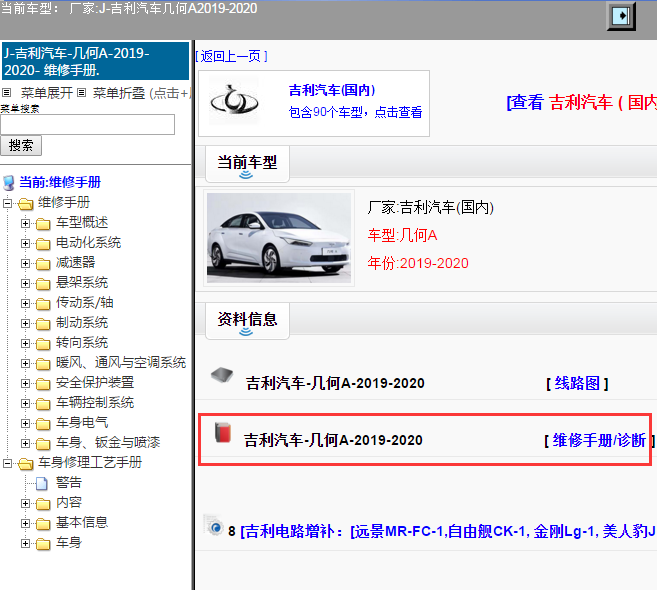The image size is (657, 590).
Task: Click the 车型概述 folder icon
Action: (43, 224)
